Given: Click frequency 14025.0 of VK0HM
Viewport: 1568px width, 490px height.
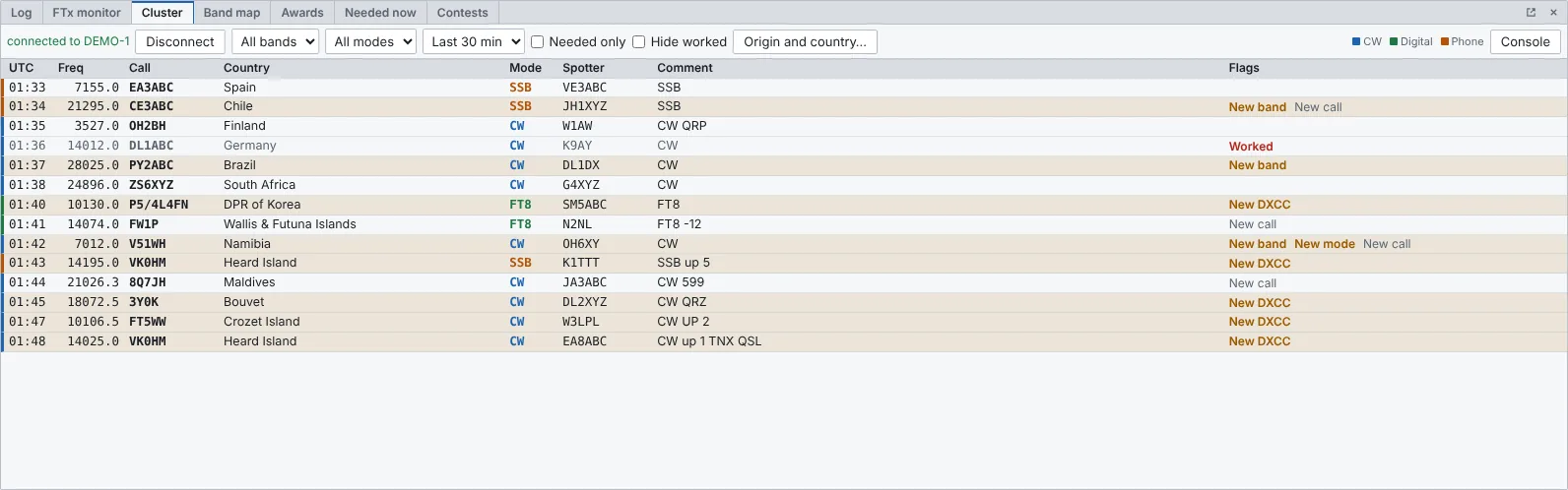Looking at the screenshot, I should pos(93,341).
